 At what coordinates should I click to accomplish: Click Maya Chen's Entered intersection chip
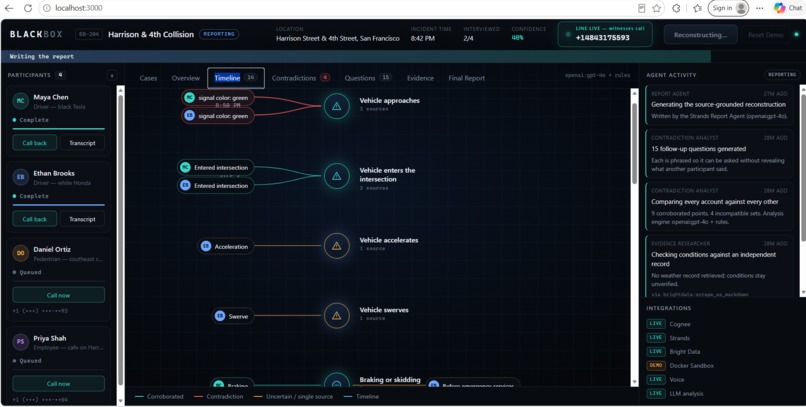coord(216,168)
